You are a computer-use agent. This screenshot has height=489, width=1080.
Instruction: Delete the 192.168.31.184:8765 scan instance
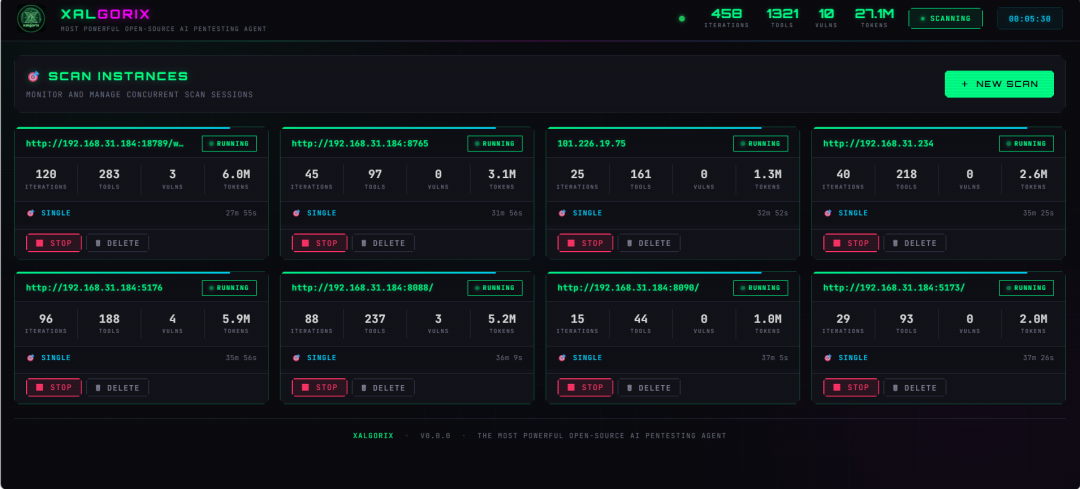(x=384, y=243)
